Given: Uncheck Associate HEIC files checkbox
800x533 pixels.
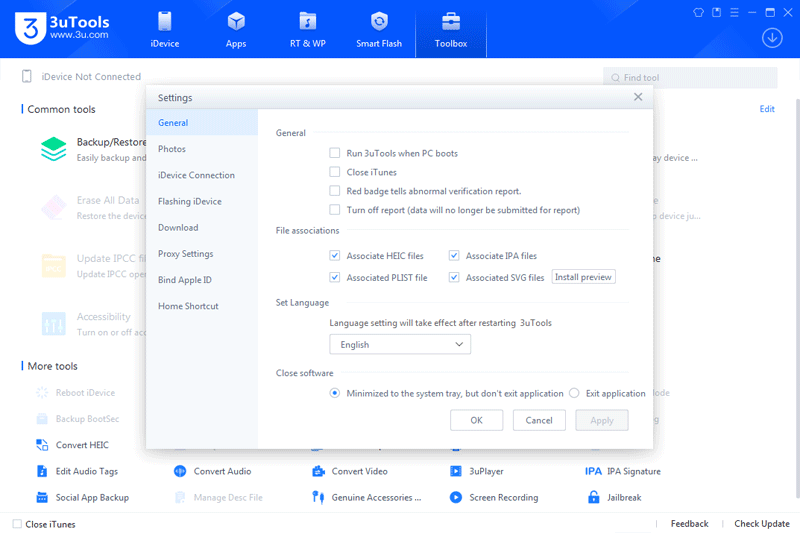Looking at the screenshot, I should click(335, 256).
